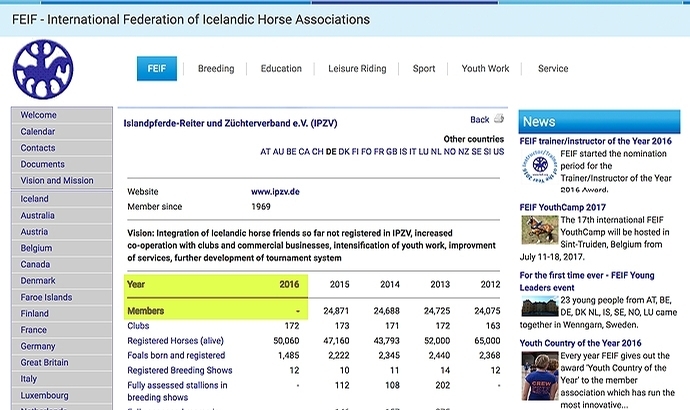Select Vision and Mission in sidebar
The height and width of the screenshot is (410, 690).
point(62,180)
